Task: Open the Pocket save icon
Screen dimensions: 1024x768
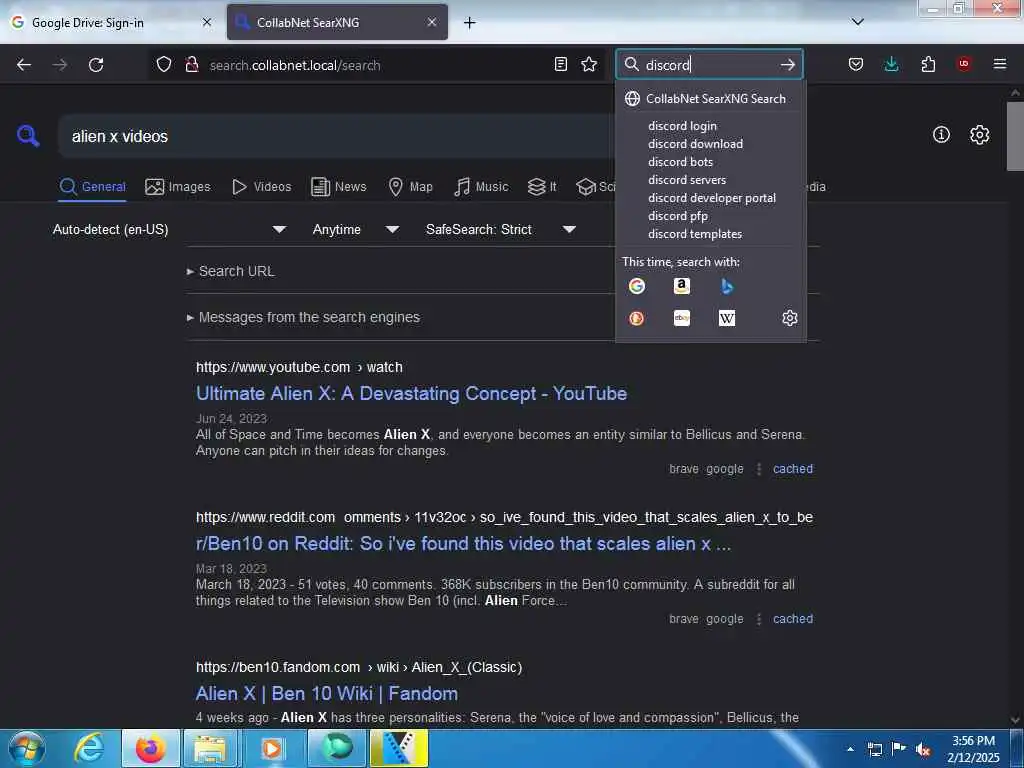Action: 856,64
